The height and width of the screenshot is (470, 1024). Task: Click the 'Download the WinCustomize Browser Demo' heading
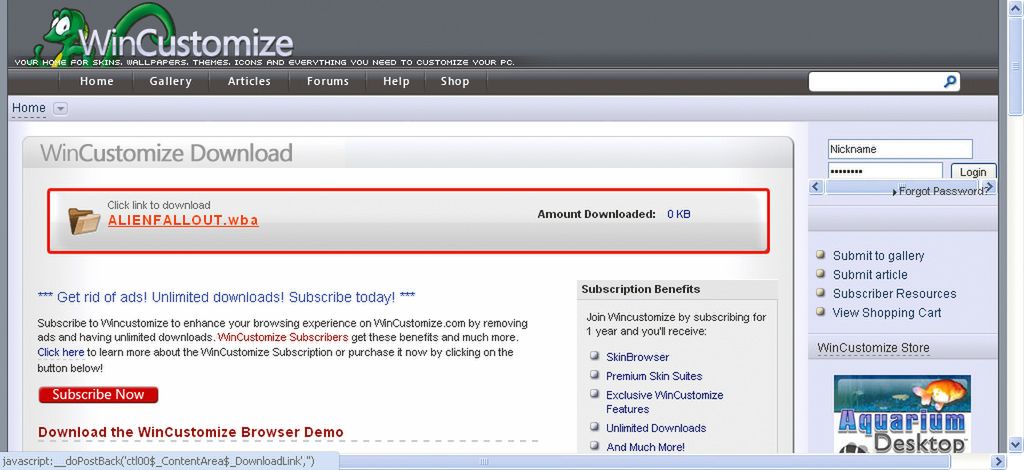191,432
